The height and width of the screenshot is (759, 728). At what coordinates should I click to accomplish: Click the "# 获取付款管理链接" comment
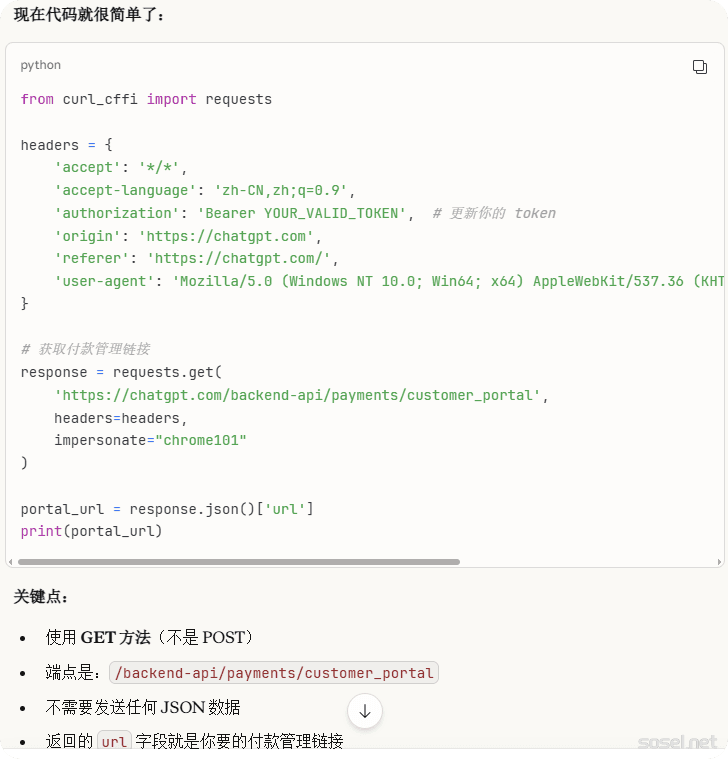(85, 349)
